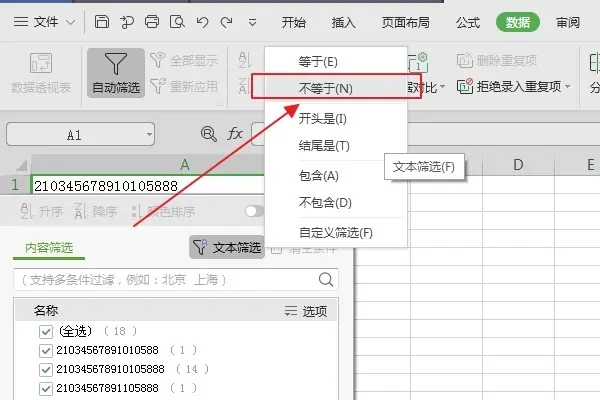Image resolution: width=600 pixels, height=400 pixels.
Task: Select the 数据 ribbon tab
Action: pyautogui.click(x=518, y=22)
